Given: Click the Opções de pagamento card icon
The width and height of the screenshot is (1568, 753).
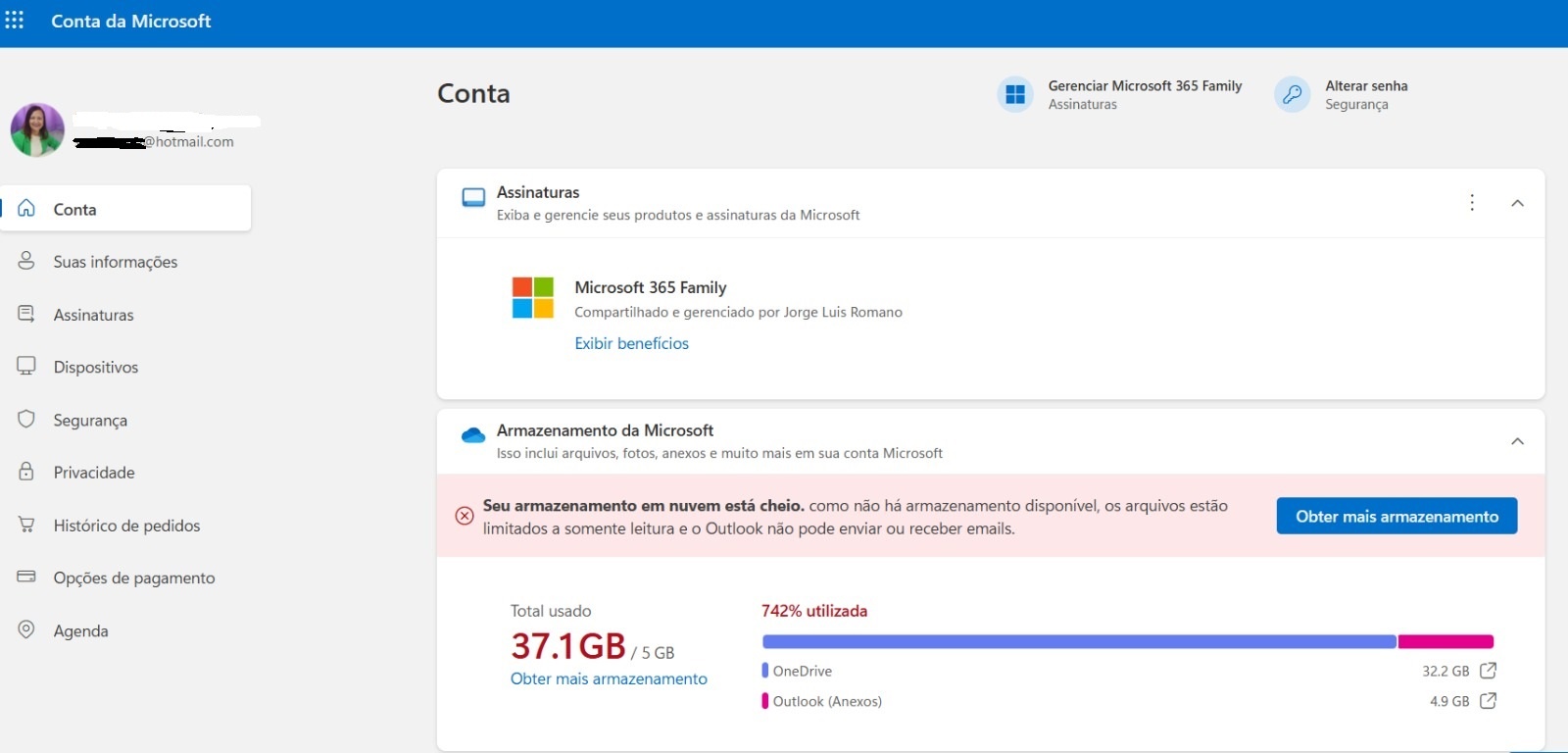Looking at the screenshot, I should 26,577.
